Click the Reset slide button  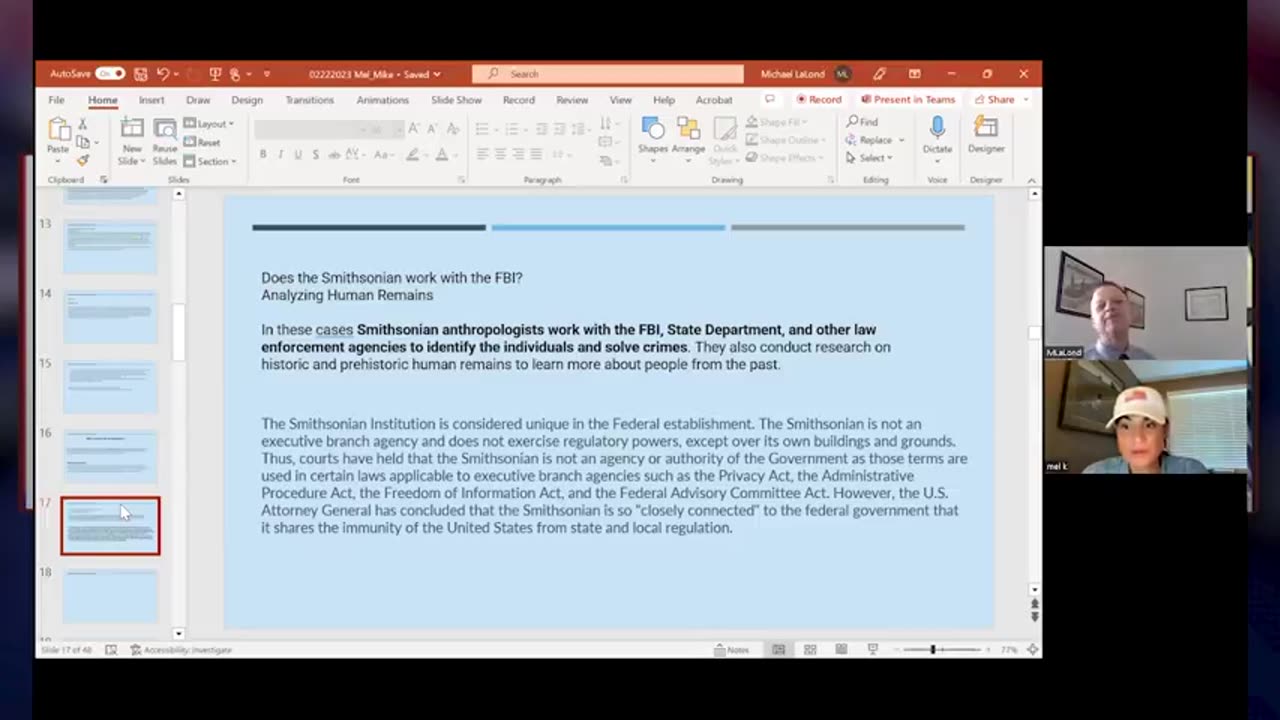tap(203, 143)
